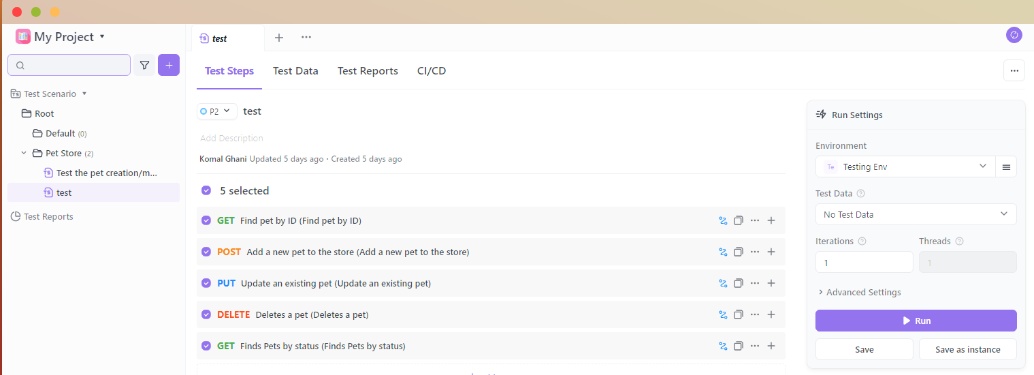The image size is (1034, 375).
Task: Toggle the 5 selected select-all checkbox
Action: coord(206,190)
